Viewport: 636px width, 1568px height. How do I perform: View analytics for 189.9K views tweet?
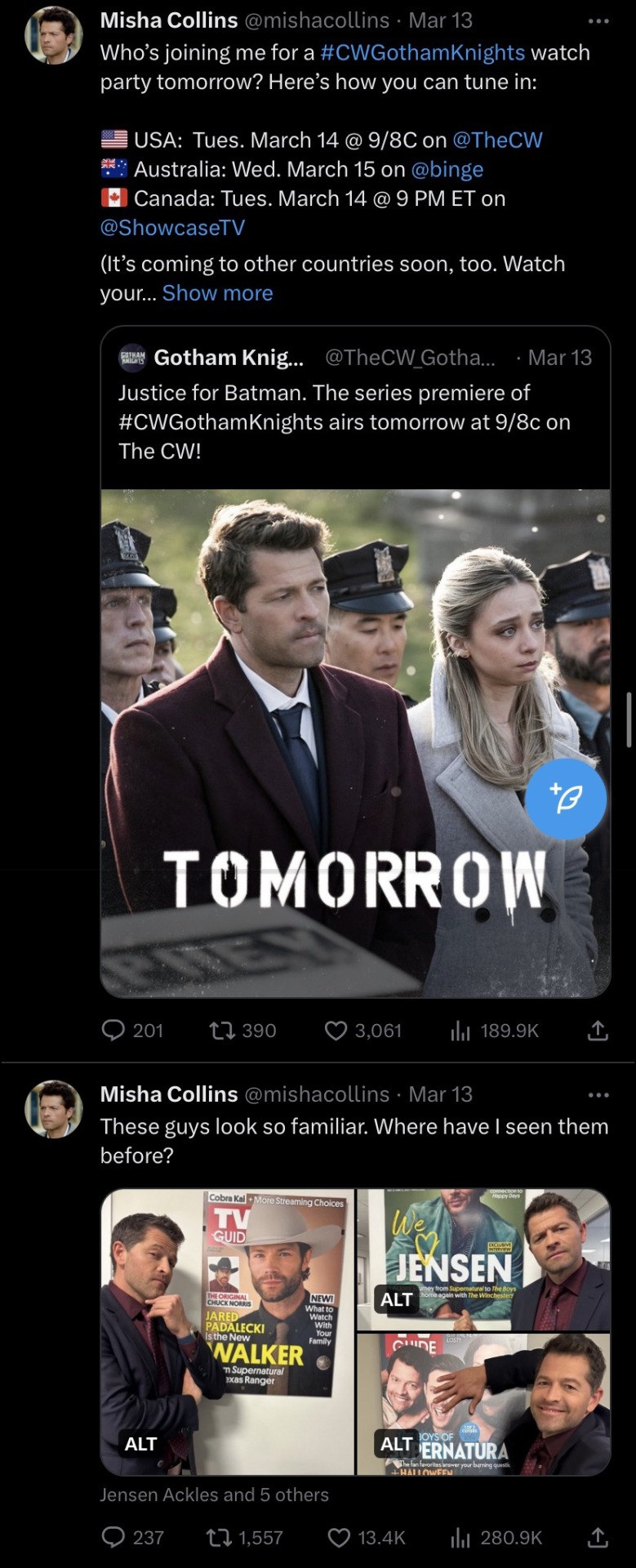click(460, 1031)
